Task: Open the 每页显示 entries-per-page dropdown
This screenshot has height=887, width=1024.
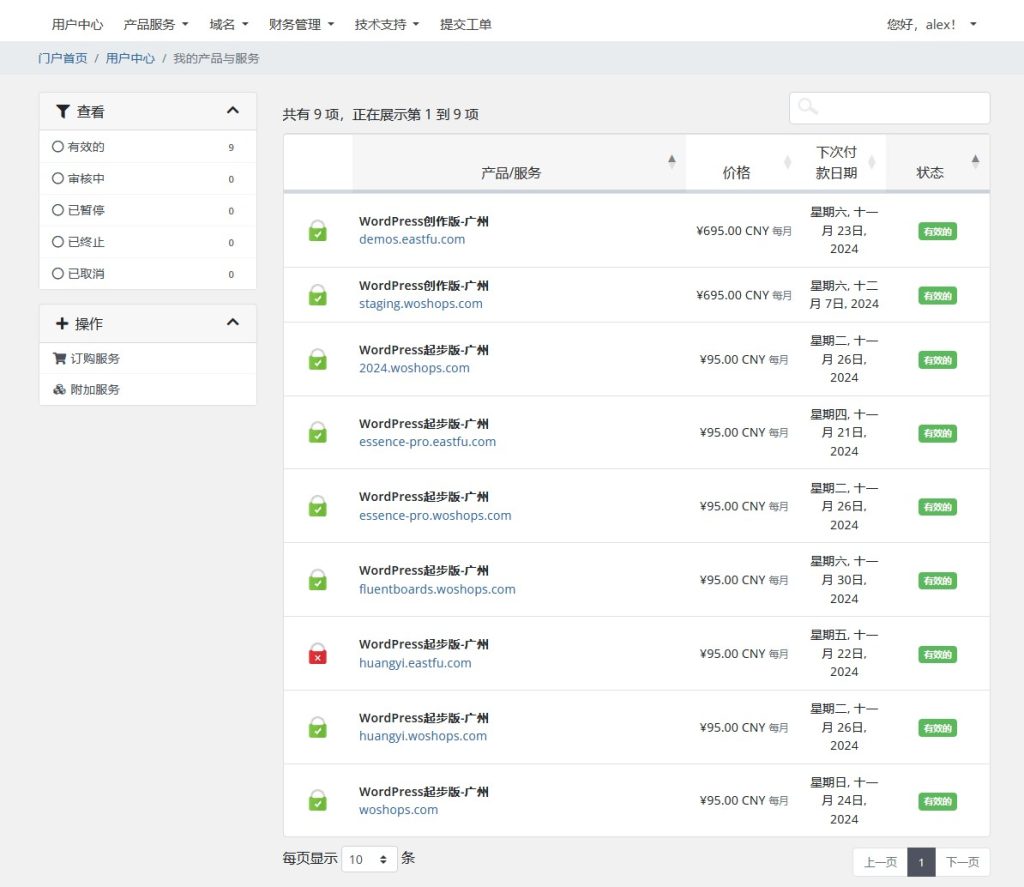Action: (369, 859)
